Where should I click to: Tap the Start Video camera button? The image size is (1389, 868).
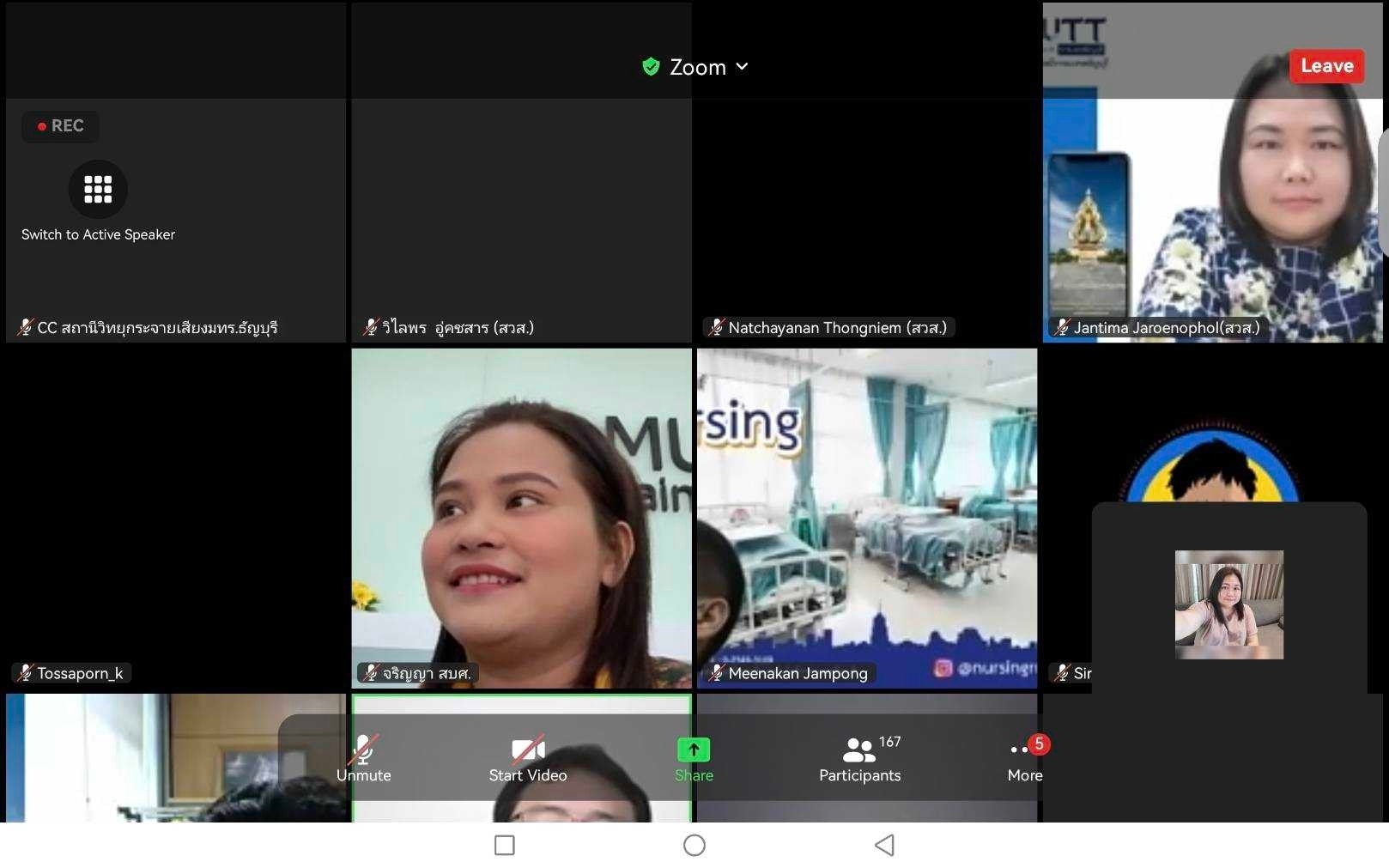(x=528, y=759)
